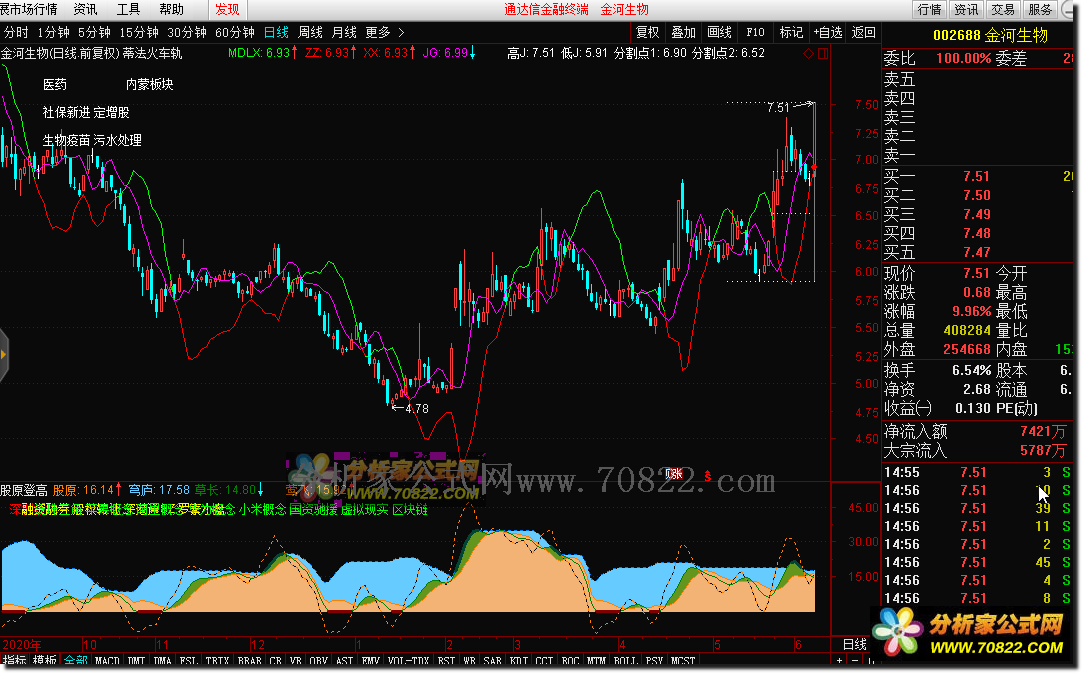Screen dimensions: 1083x673
Task: Click stock code 002688 金河生物 header
Action: click(990, 35)
